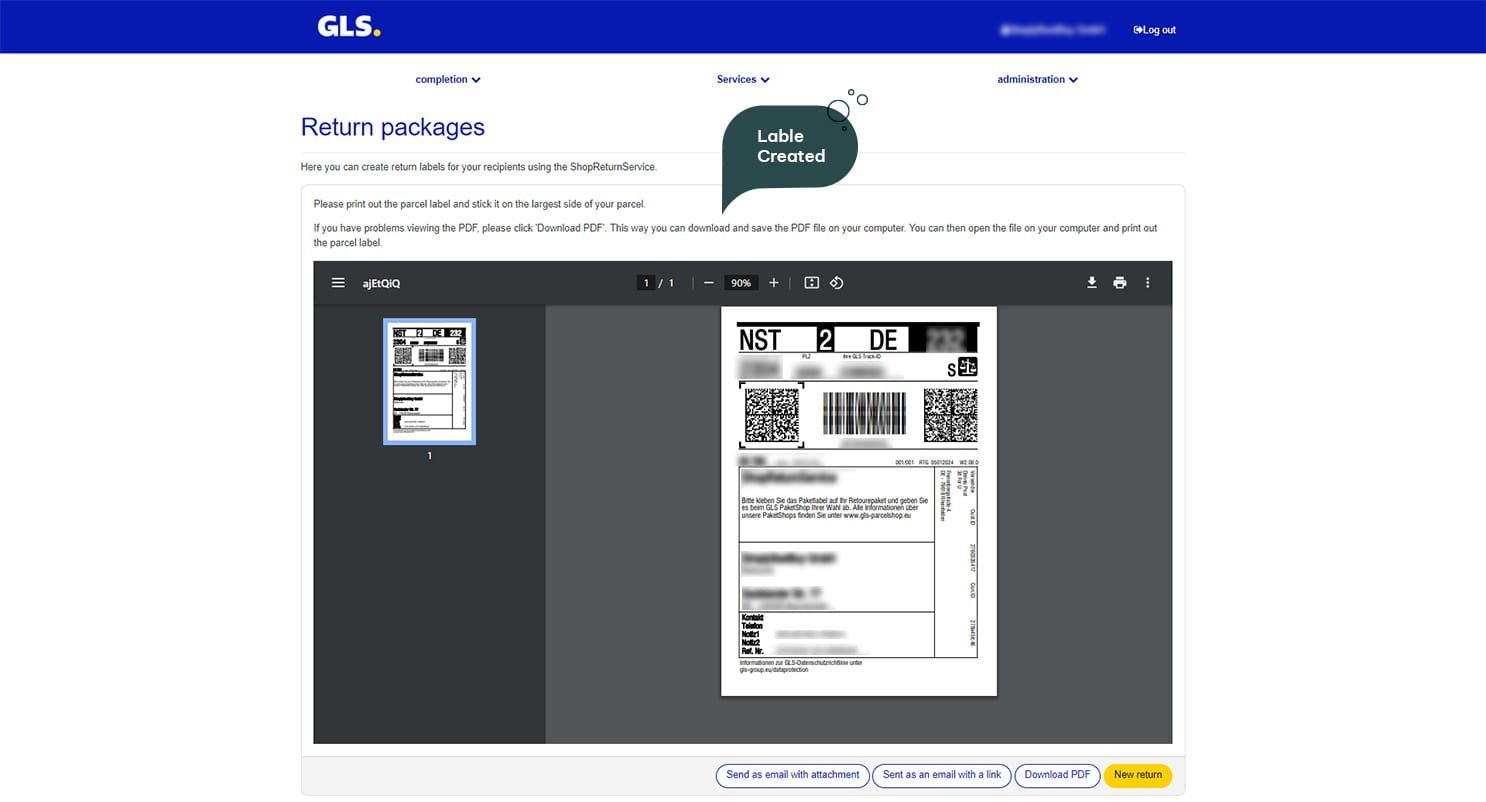Click the zoom out minus icon

(x=708, y=283)
